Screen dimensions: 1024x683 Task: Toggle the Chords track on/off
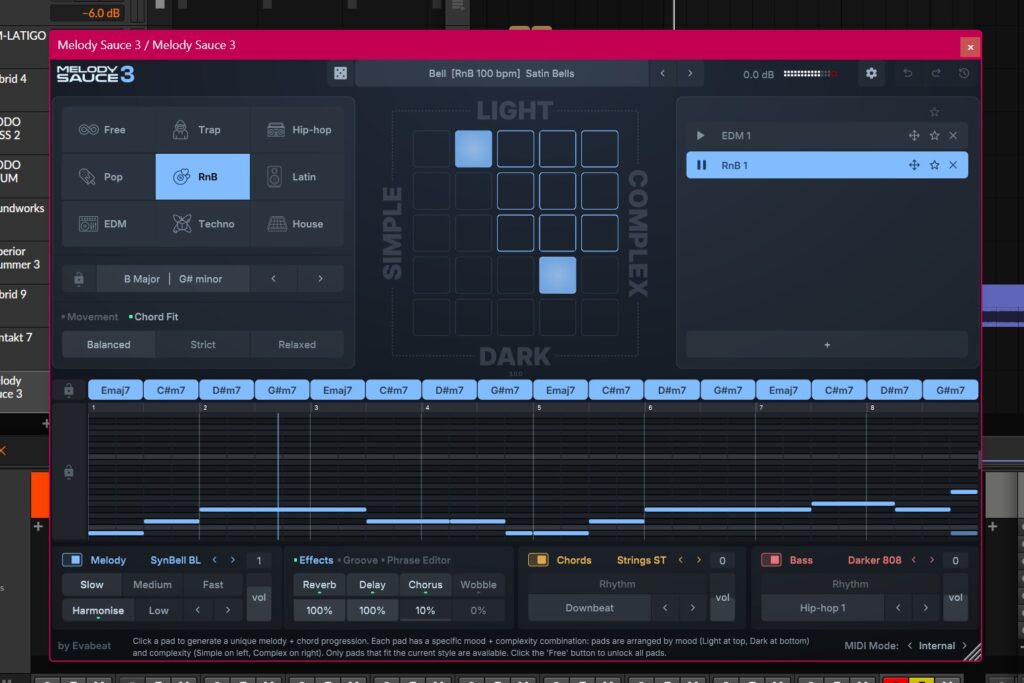(538, 560)
